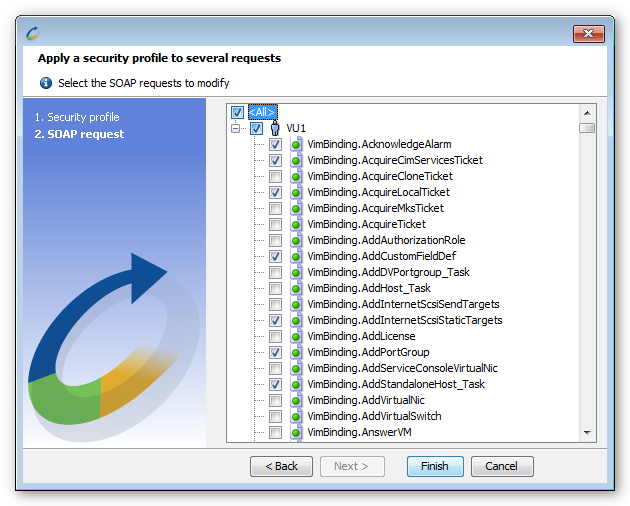Click the Next > button

coord(352,466)
